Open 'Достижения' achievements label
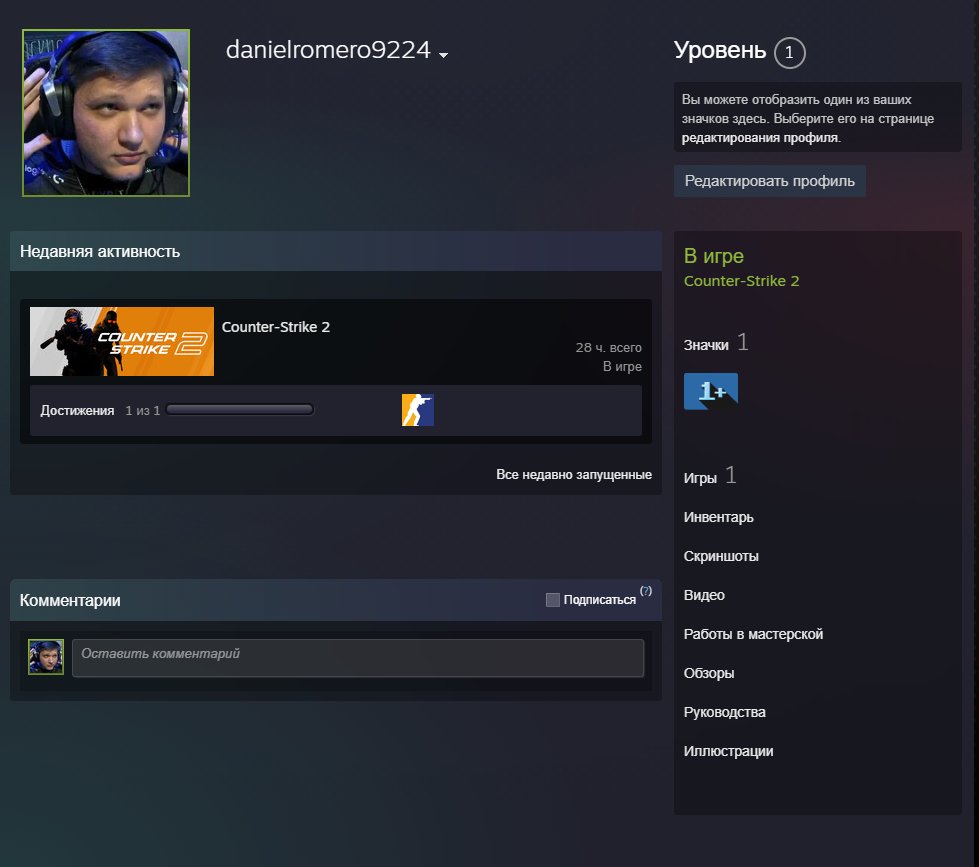The height and width of the screenshot is (867, 979). 77,411
